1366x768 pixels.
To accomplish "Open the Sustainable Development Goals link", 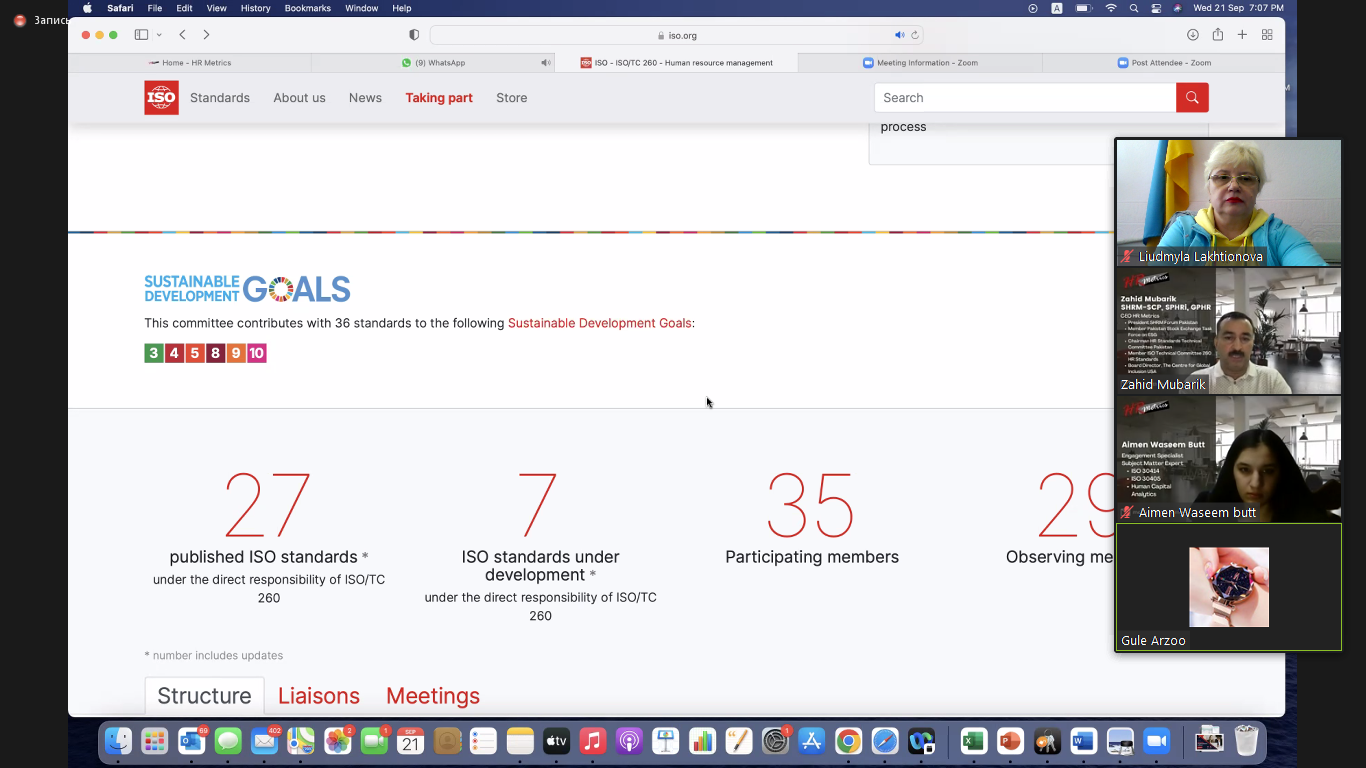I will (599, 323).
